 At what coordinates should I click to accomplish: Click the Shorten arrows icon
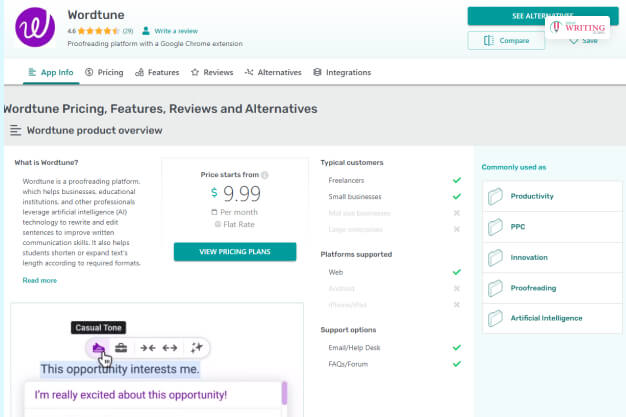[x=148, y=348]
